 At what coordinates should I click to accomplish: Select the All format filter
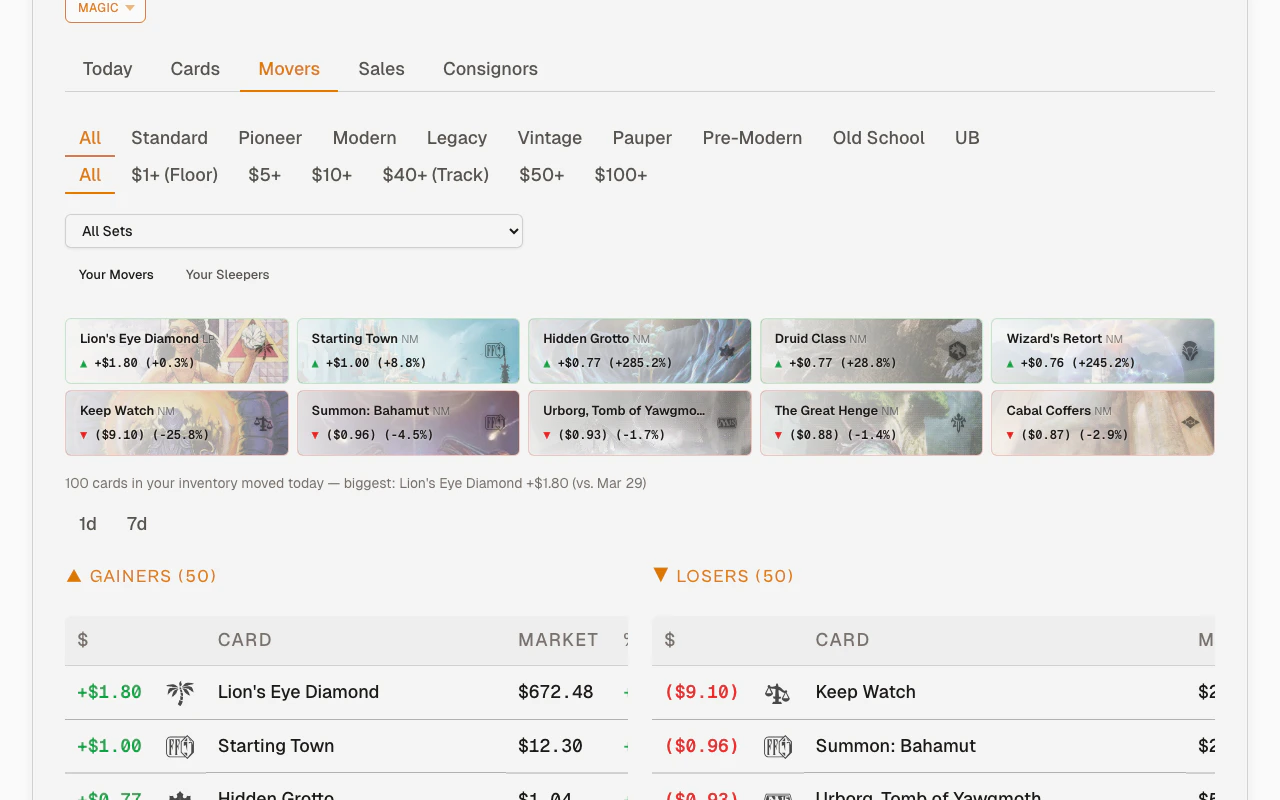click(x=90, y=138)
